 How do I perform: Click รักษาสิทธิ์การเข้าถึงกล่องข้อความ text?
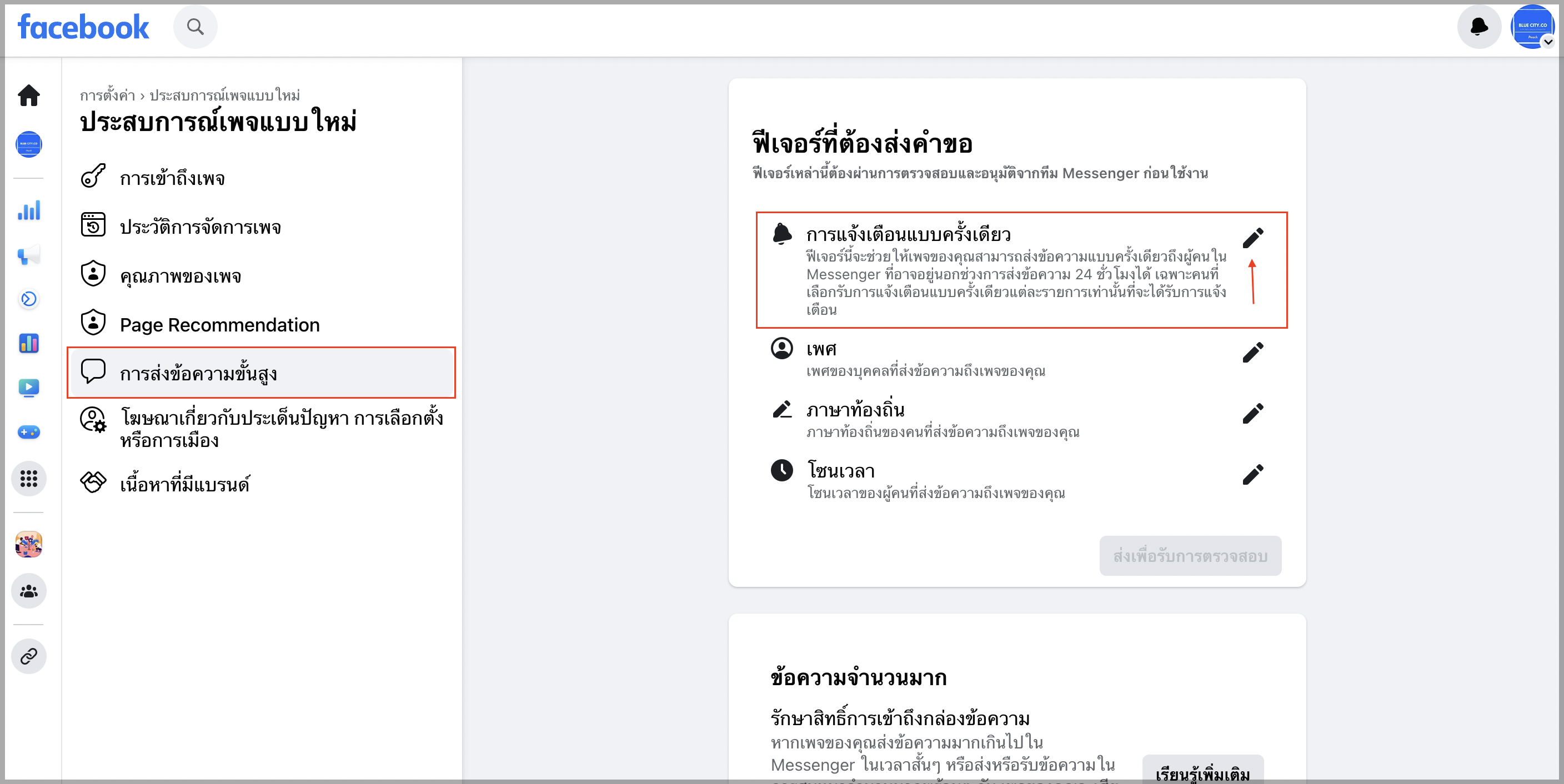[x=900, y=718]
